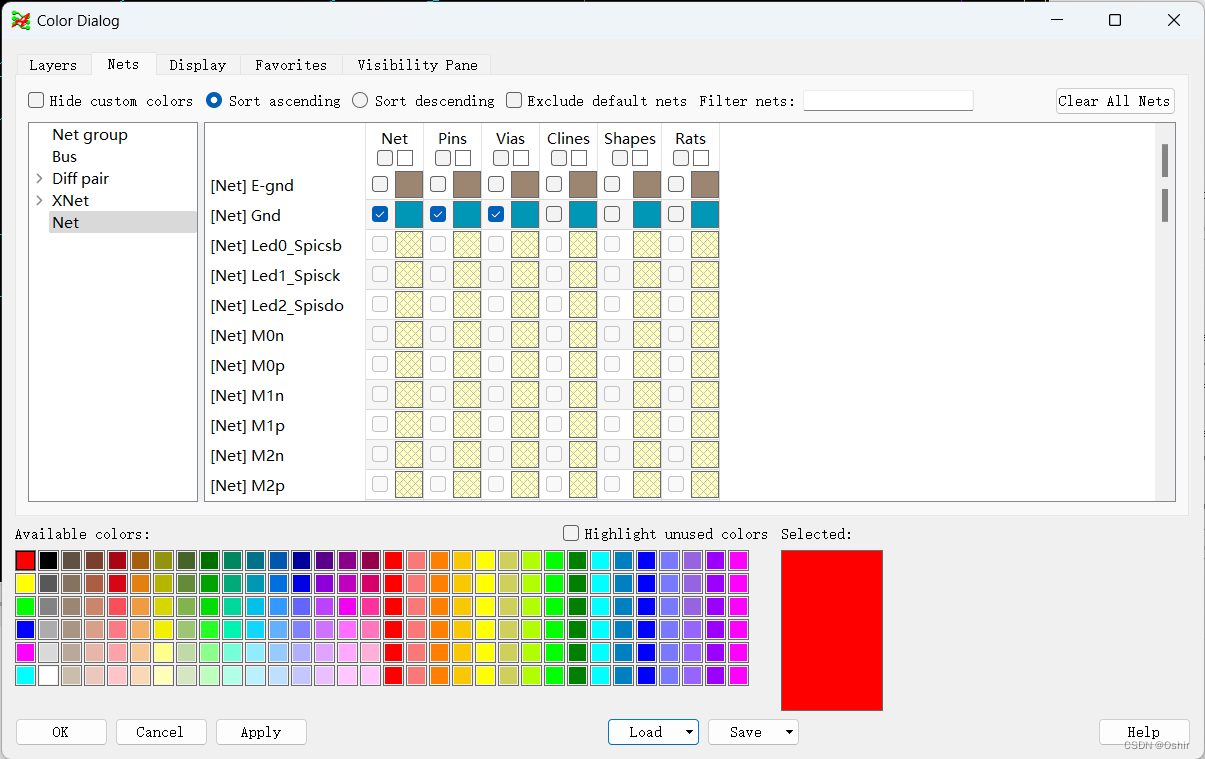Click the M1p Clines pattern box
1205x759 pixels.
[582, 425]
